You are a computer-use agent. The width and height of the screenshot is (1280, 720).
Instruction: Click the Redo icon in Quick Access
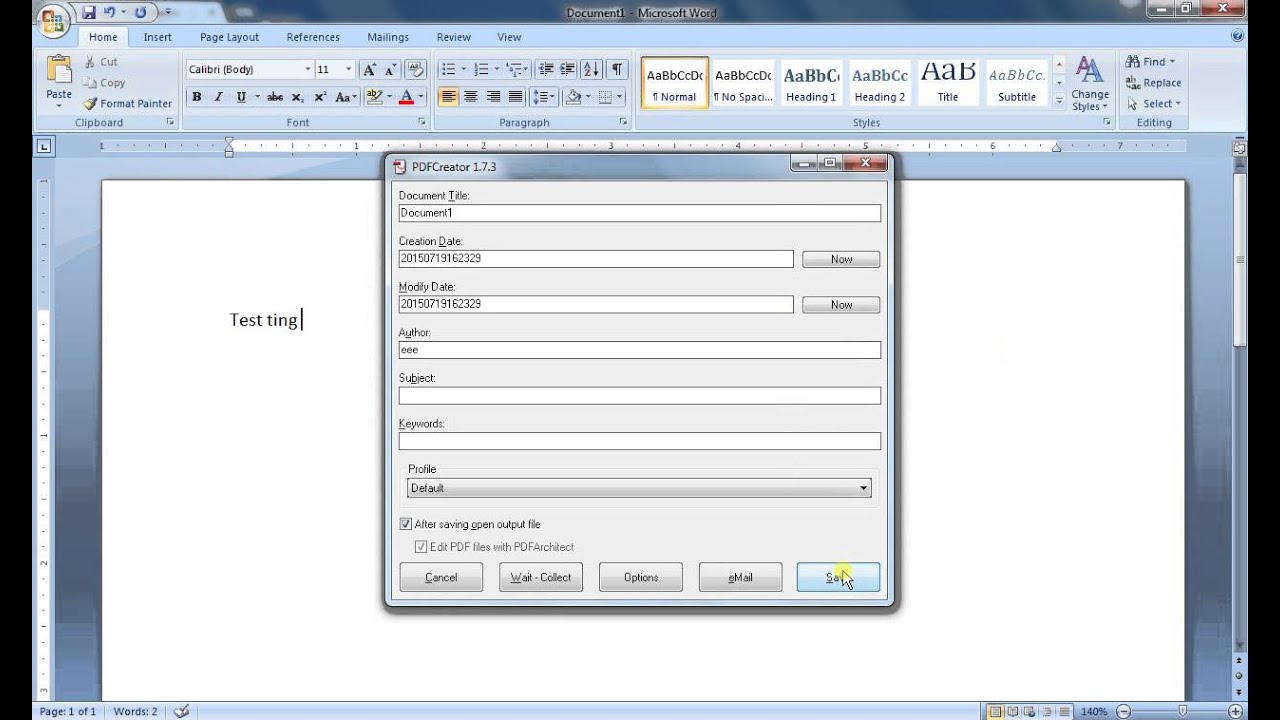tap(140, 13)
